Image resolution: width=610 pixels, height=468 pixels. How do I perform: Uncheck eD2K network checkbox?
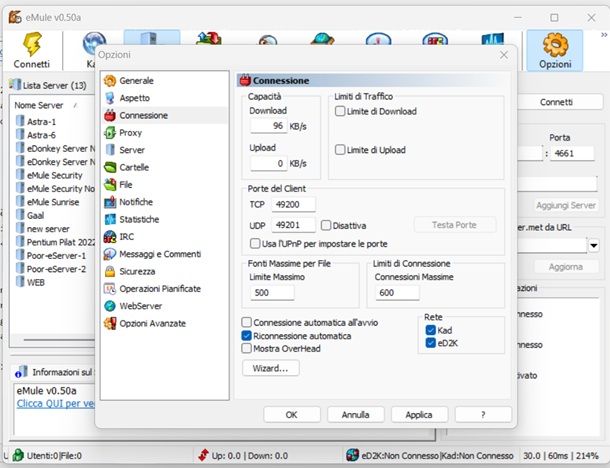click(x=430, y=343)
